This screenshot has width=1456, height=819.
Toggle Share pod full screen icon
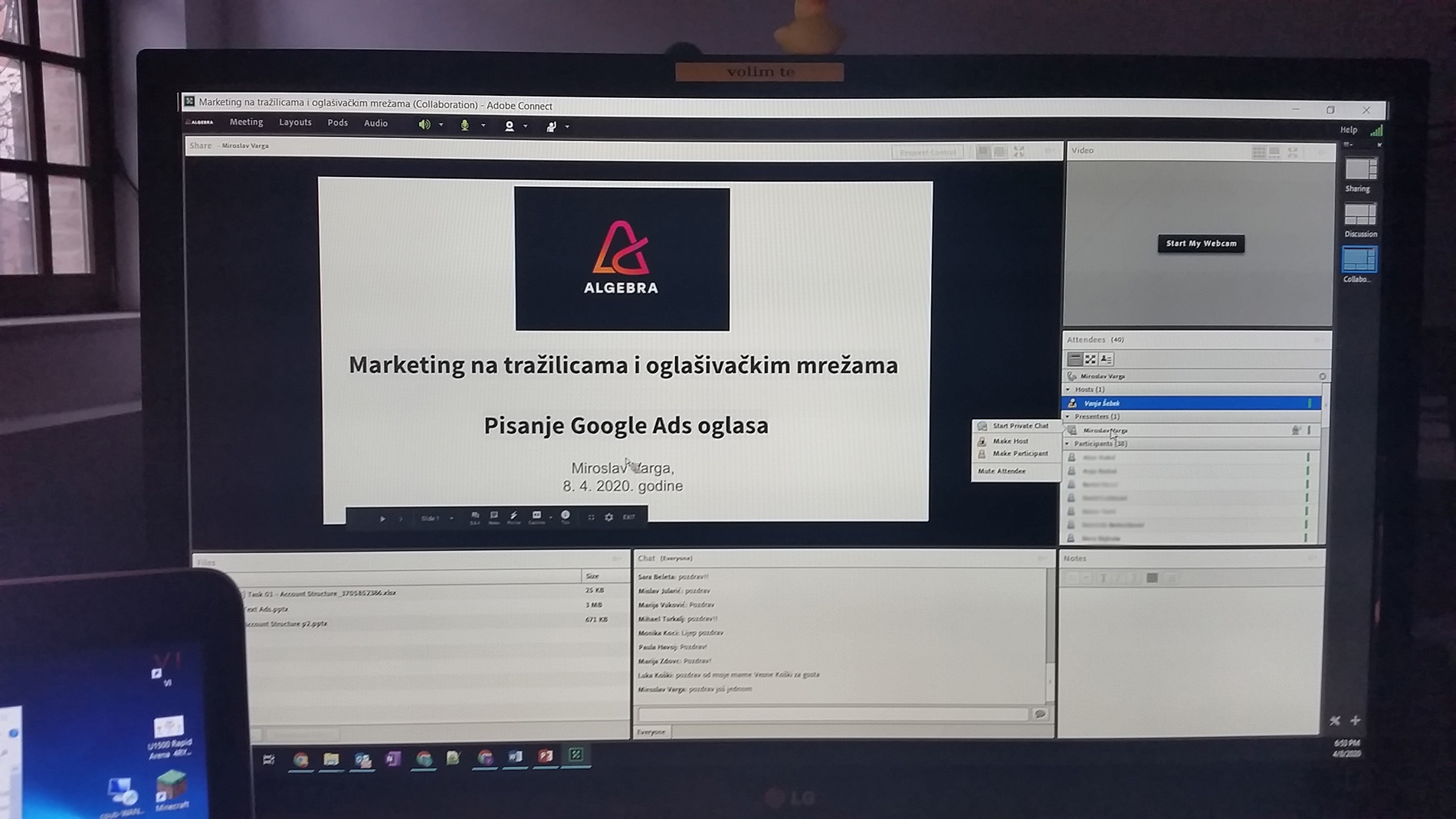(x=1019, y=152)
